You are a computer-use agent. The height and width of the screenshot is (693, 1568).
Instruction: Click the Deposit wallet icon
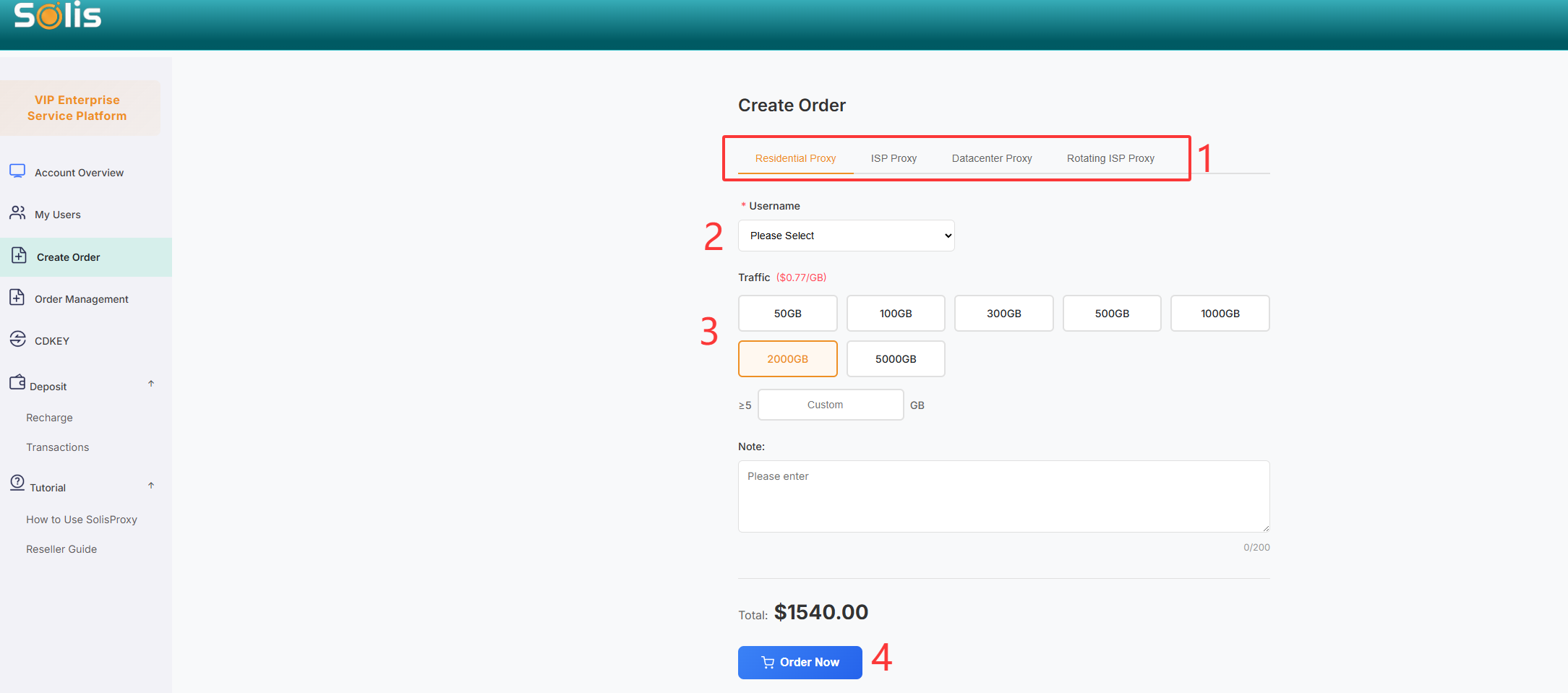point(17,382)
